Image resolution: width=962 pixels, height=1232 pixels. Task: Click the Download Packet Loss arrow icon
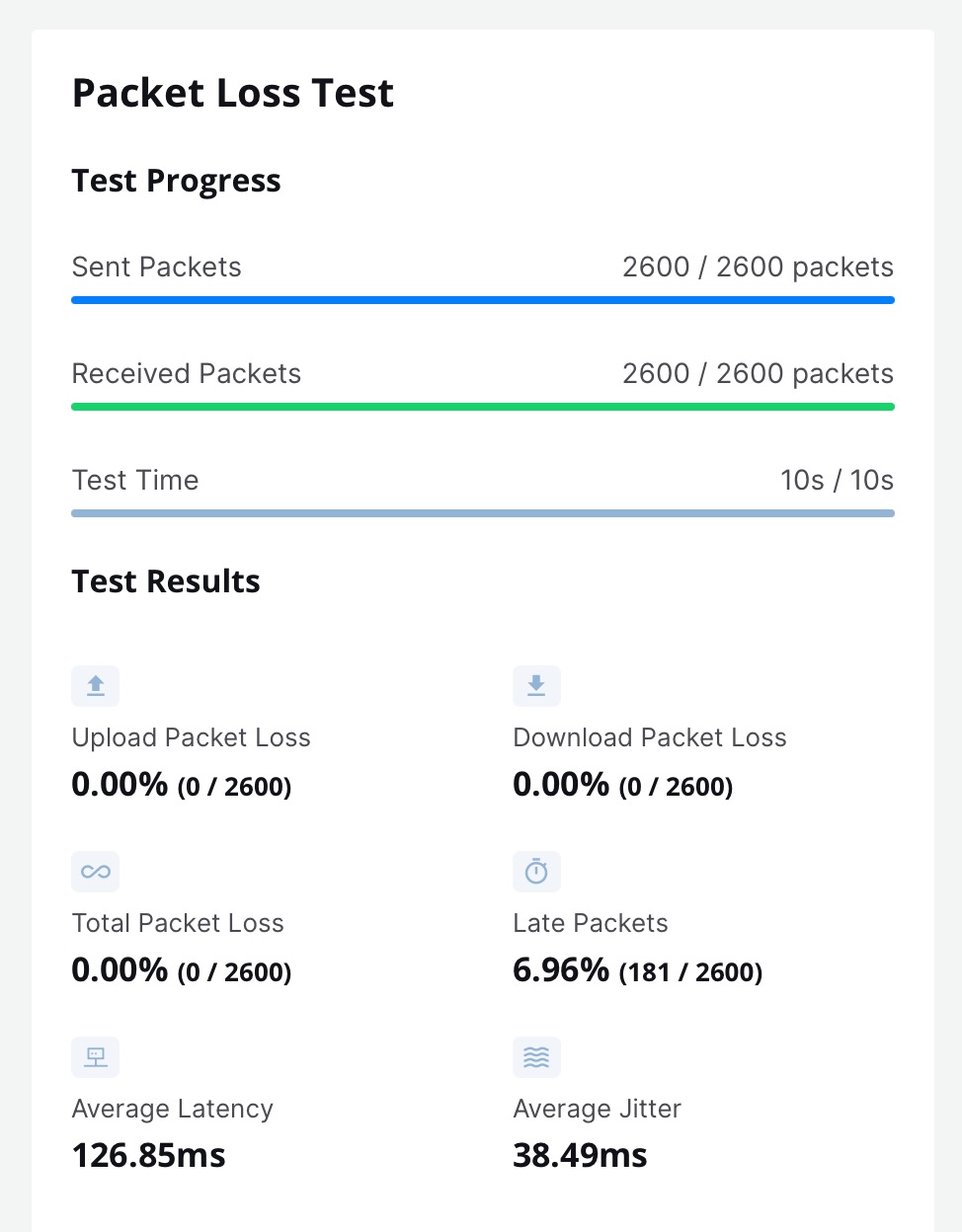coord(536,686)
